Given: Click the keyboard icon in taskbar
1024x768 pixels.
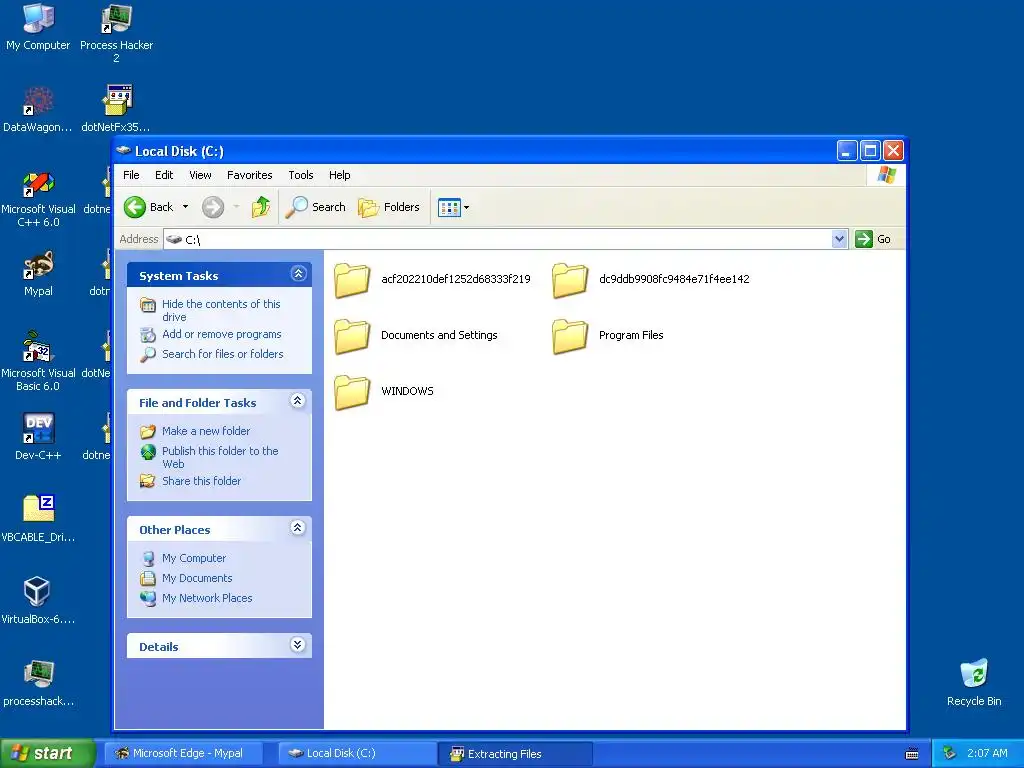Looking at the screenshot, I should click(x=912, y=754).
